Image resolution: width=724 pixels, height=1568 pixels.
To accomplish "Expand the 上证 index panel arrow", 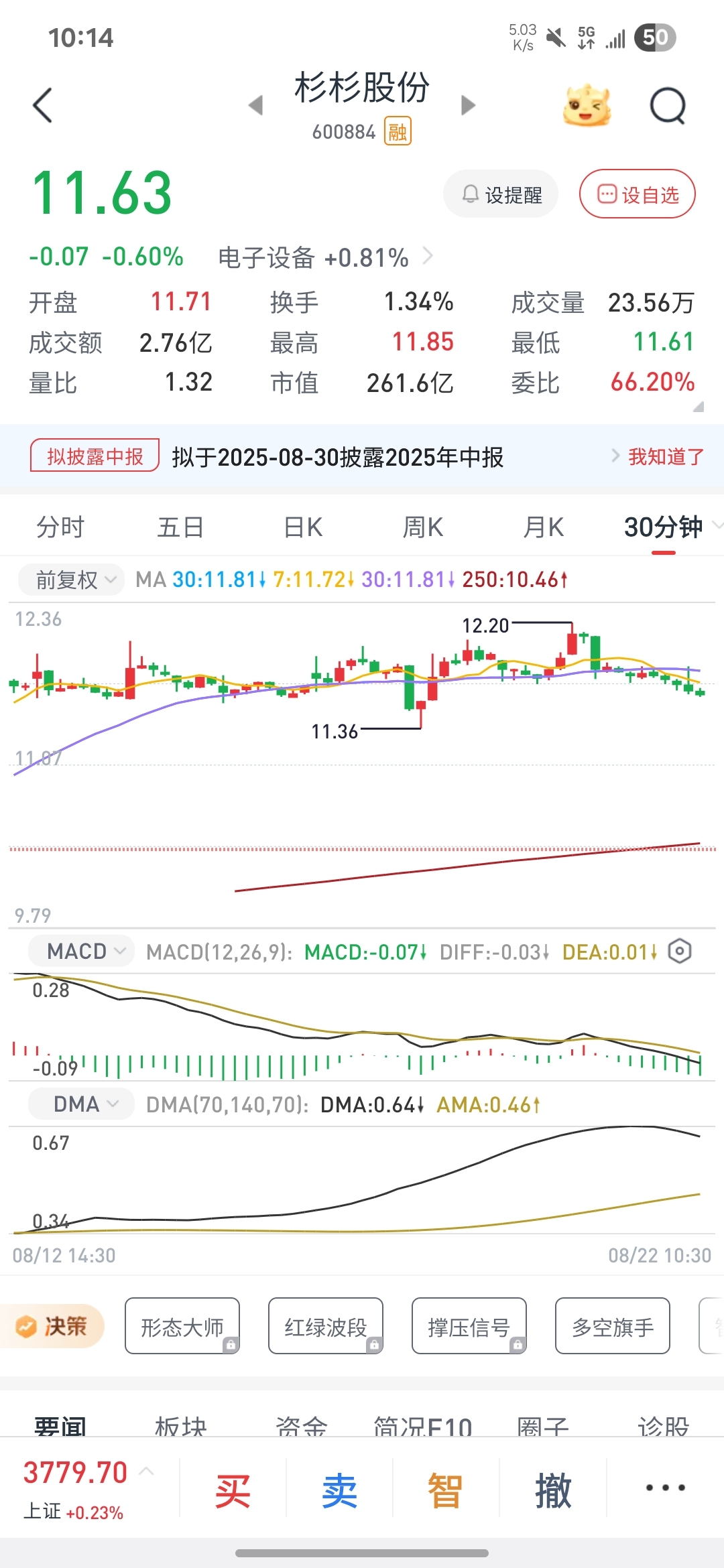I will tap(147, 1472).
